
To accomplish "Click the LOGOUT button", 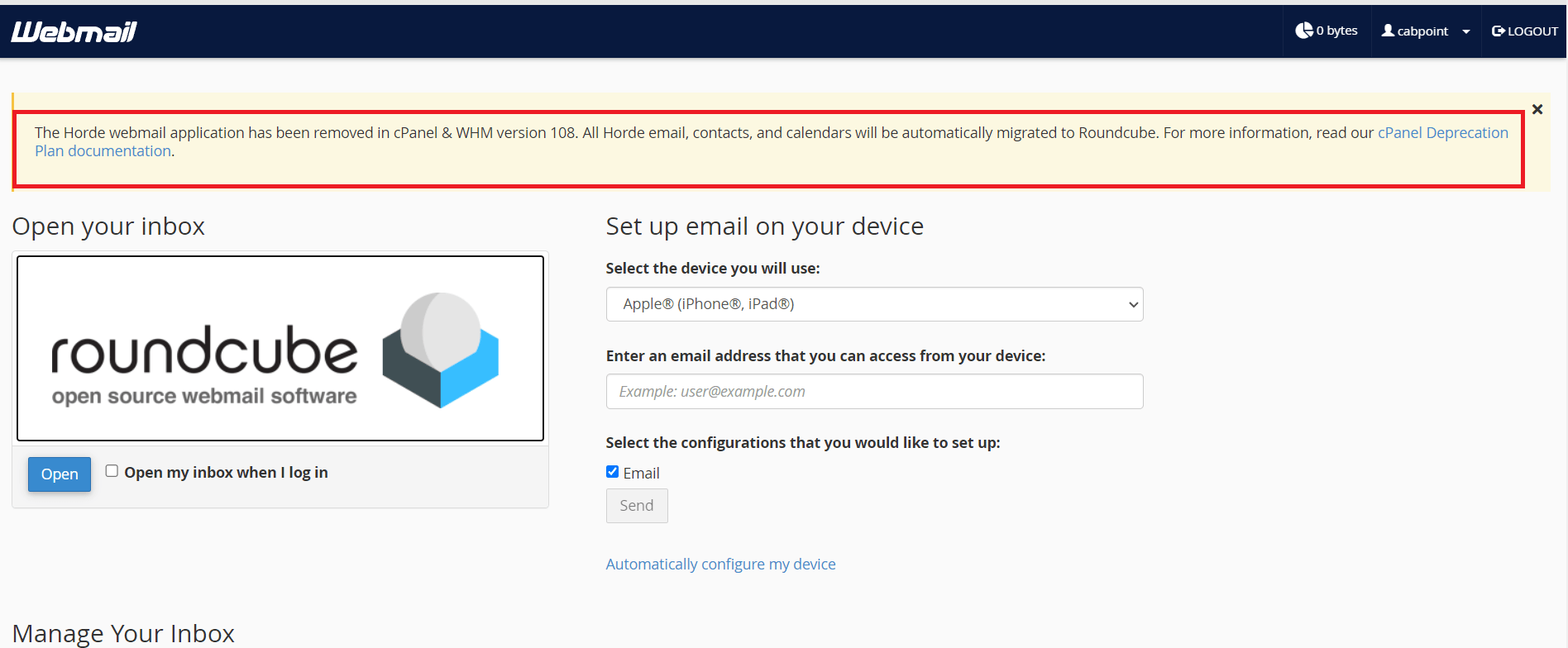I will pos(1524,31).
